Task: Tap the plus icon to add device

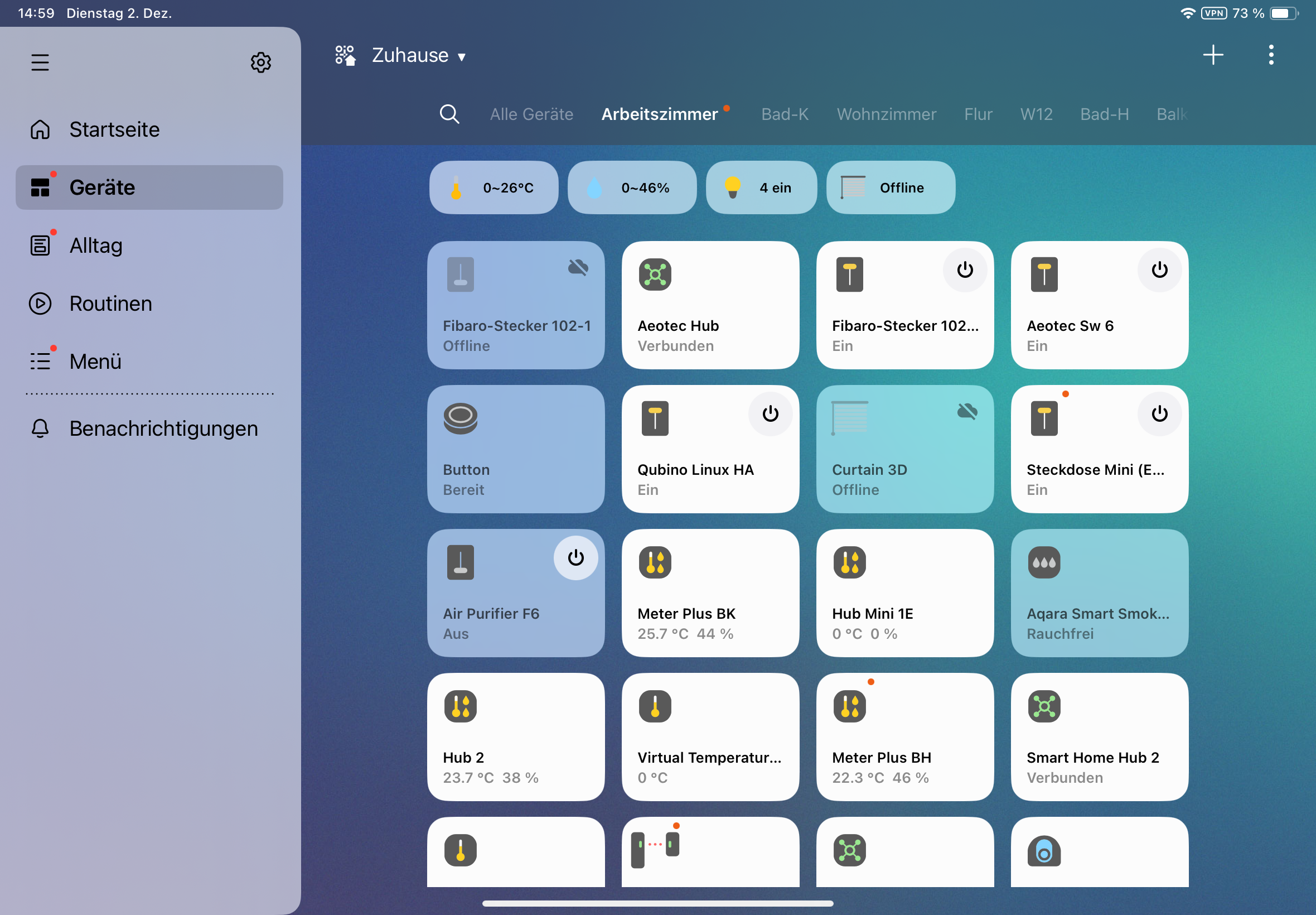Action: pos(1212,55)
